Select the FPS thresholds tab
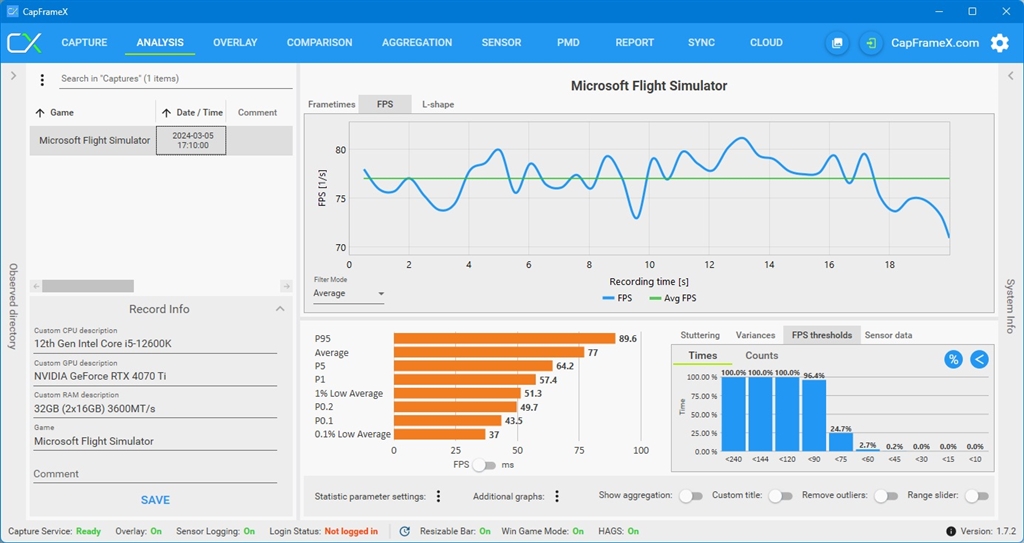Viewport: 1024px width, 543px height. click(822, 335)
